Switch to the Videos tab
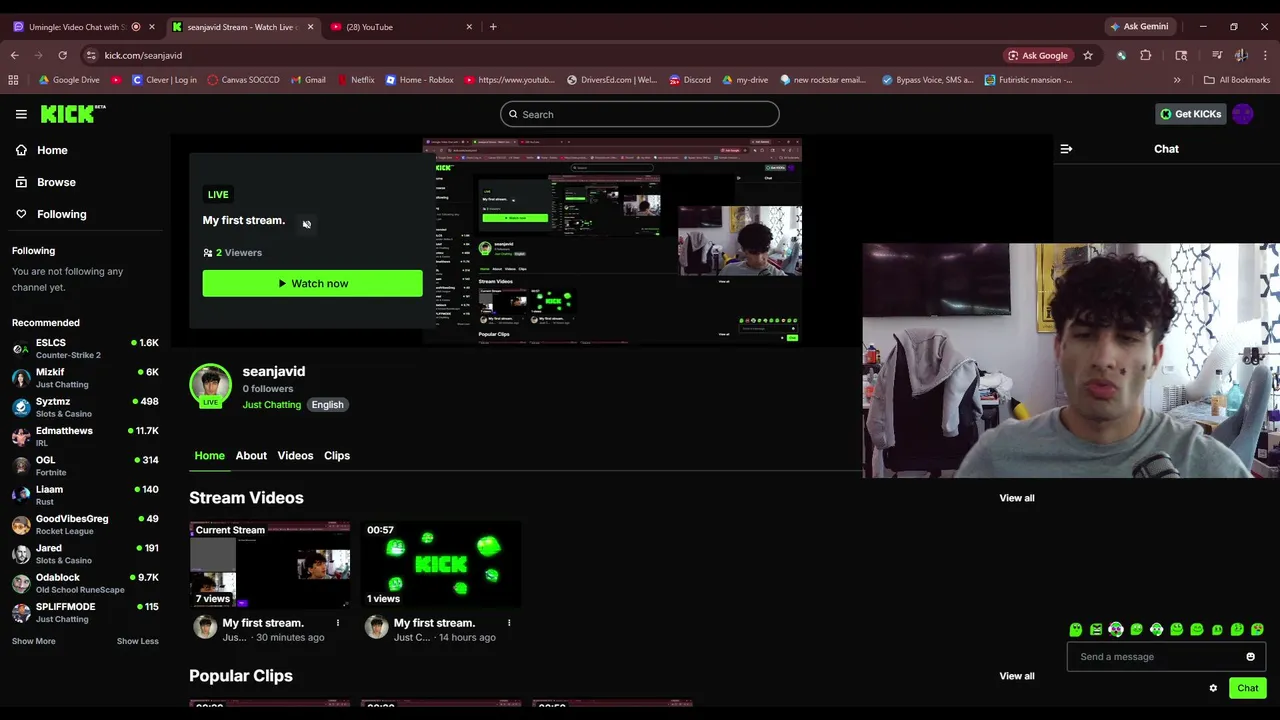The height and width of the screenshot is (720, 1280). pos(295,456)
